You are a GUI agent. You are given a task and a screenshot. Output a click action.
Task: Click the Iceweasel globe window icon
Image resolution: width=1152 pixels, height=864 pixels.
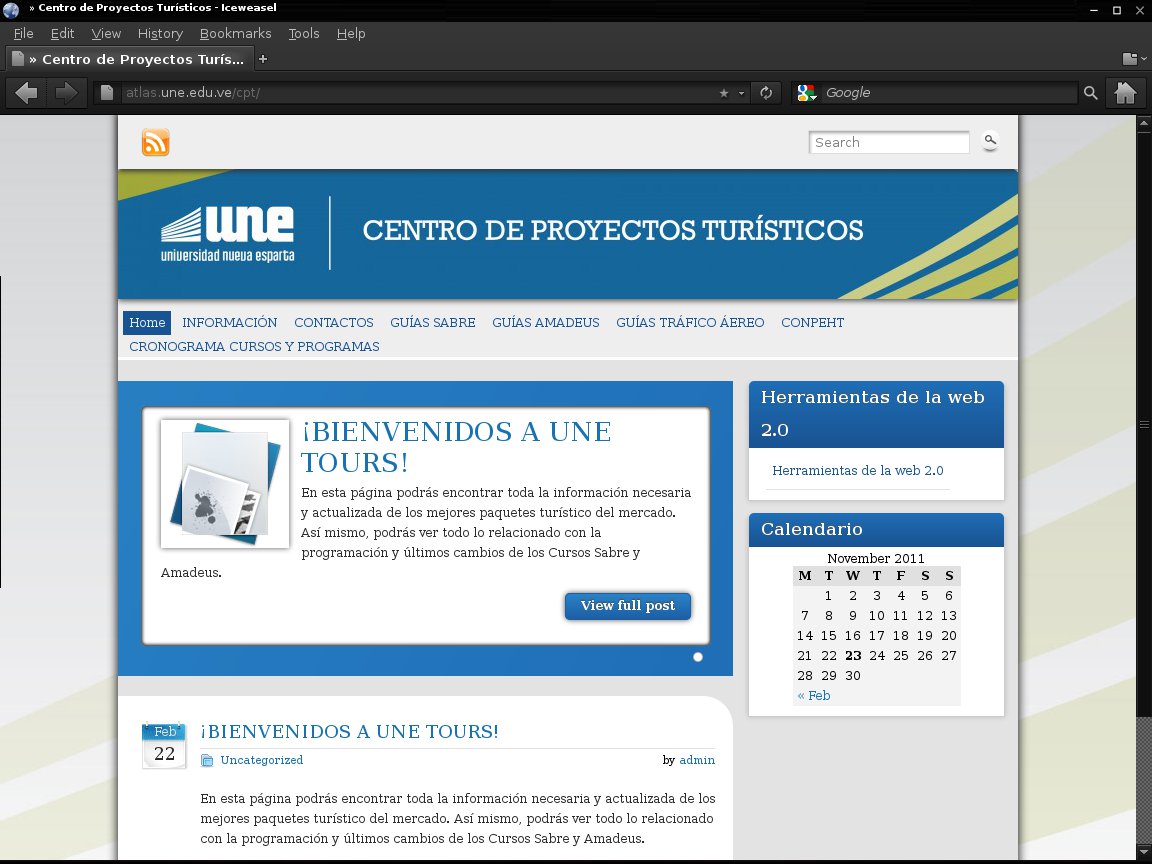(10, 9)
